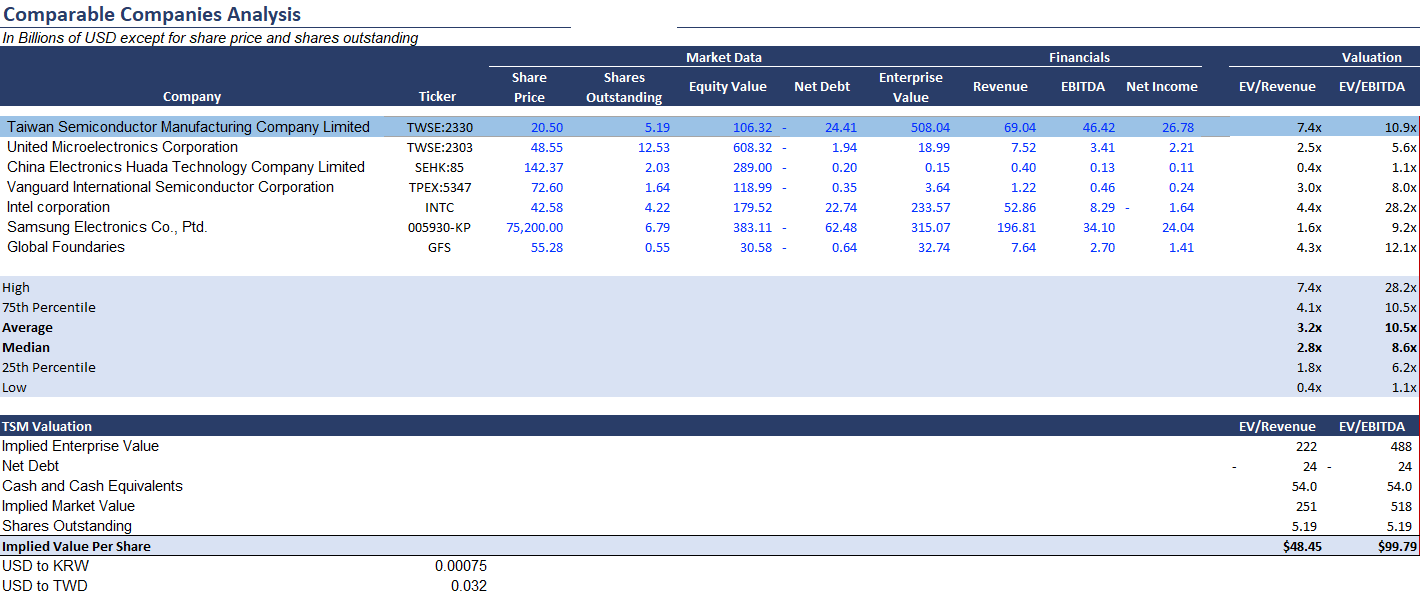Screen dimensions: 1420x599
Task: Select Samsung's share price 75,200.00
Action: [x=534, y=227]
